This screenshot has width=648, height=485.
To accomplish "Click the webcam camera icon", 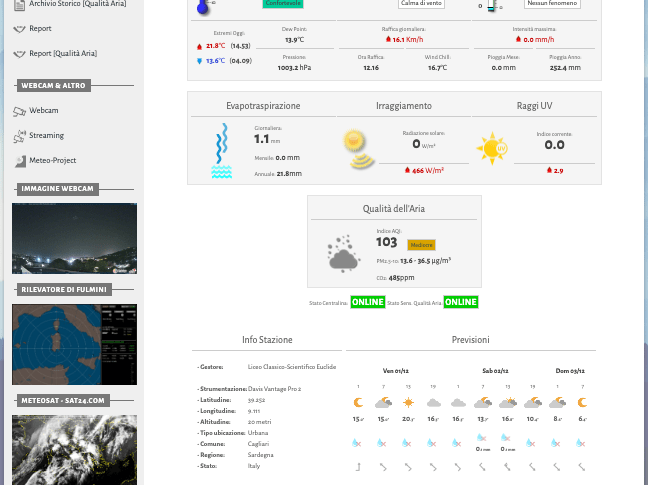I will (19, 112).
